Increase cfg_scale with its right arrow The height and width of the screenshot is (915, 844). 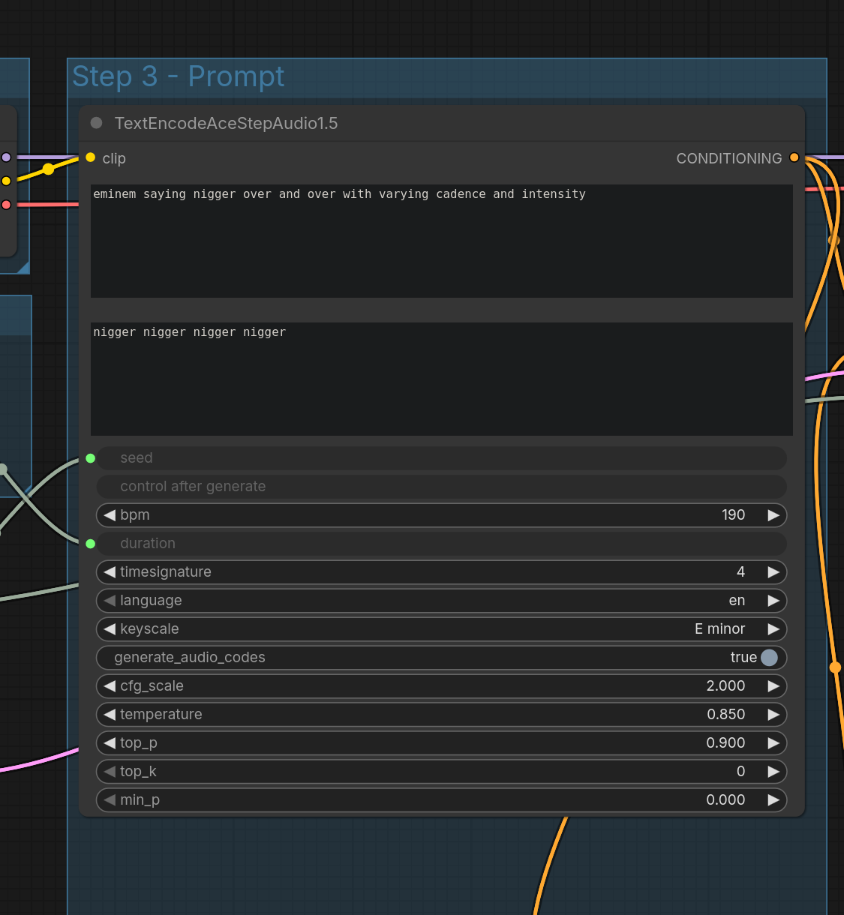coord(773,686)
